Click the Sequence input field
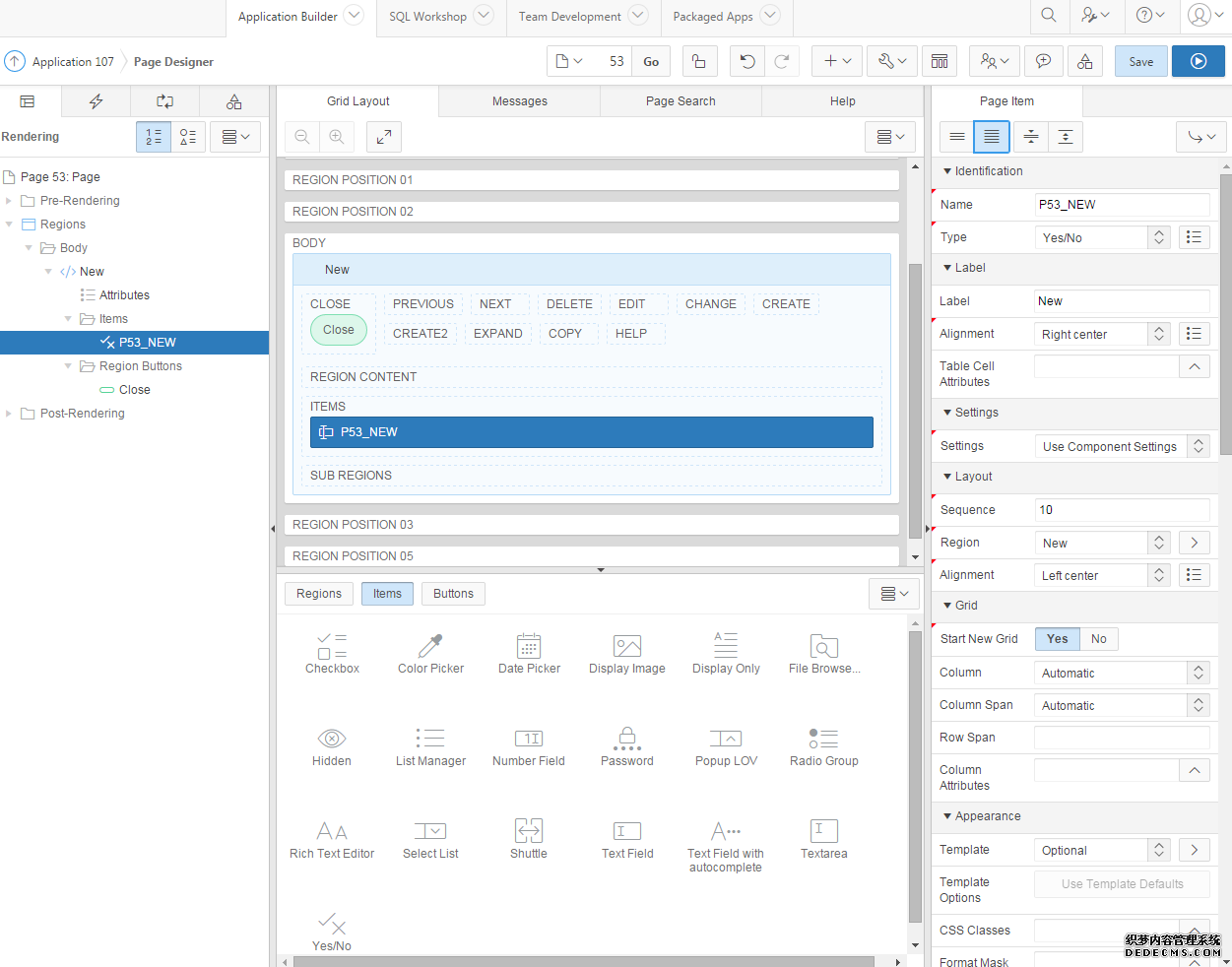 [x=1121, y=510]
